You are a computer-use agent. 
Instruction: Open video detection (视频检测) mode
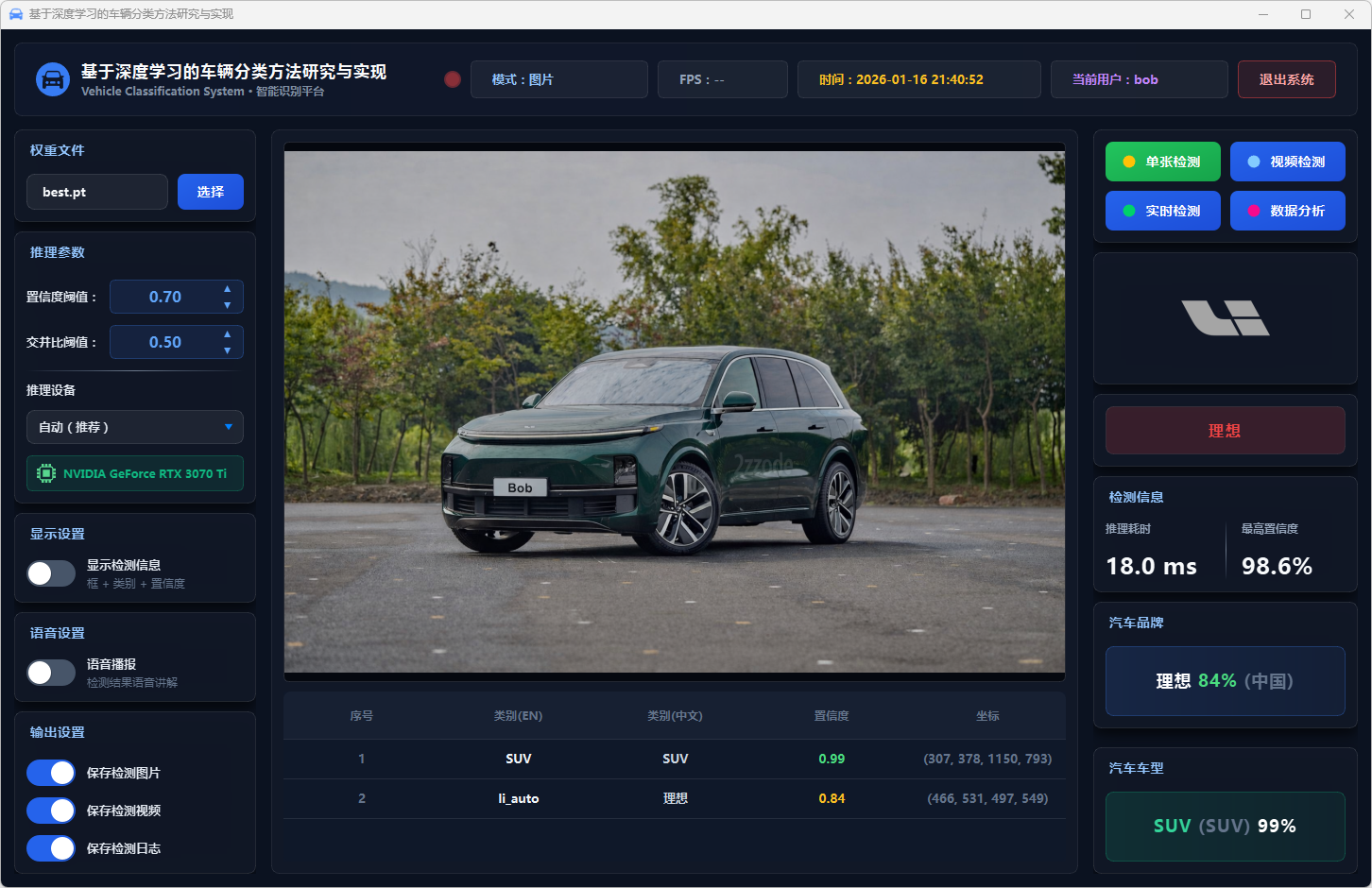click(x=1287, y=162)
